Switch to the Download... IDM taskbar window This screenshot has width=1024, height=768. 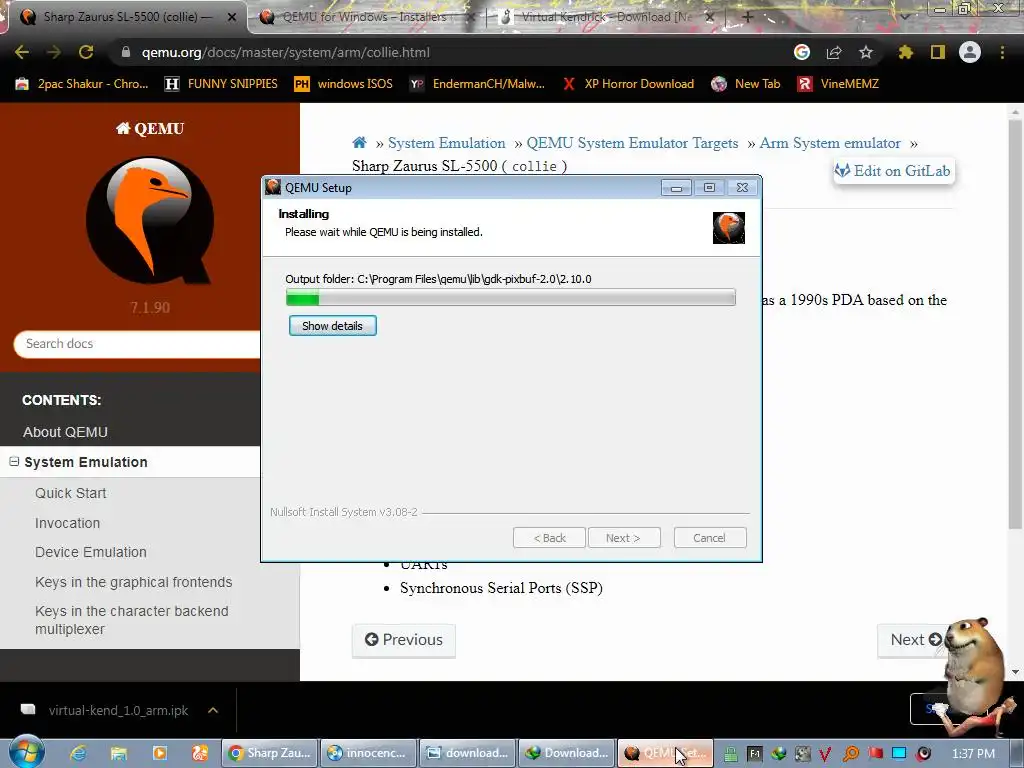568,753
